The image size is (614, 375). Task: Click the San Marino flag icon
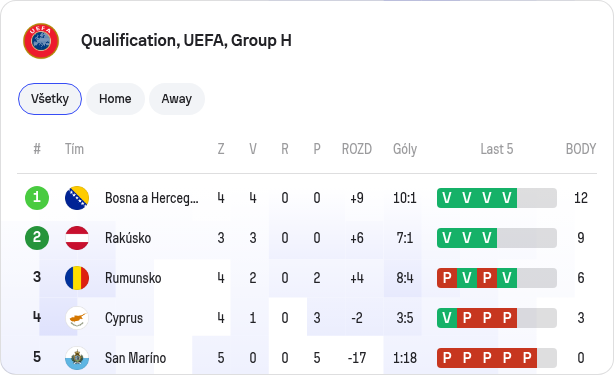click(x=77, y=358)
